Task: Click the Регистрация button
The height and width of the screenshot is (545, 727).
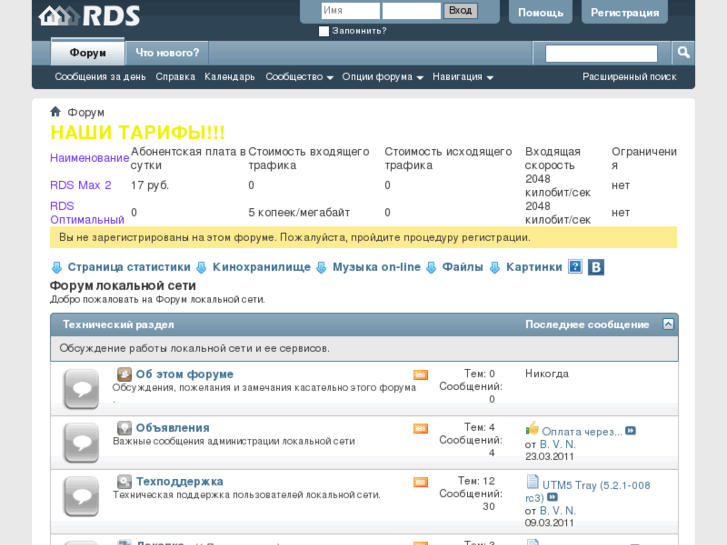Action: pyautogui.click(x=625, y=13)
